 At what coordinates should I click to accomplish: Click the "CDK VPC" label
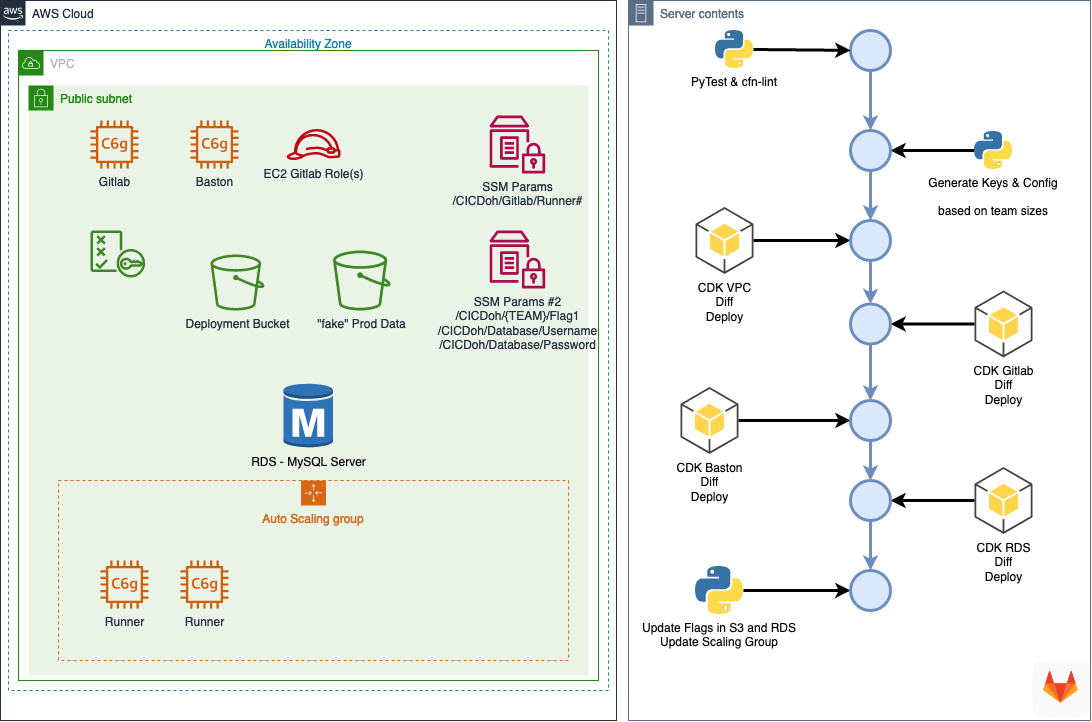point(724,288)
